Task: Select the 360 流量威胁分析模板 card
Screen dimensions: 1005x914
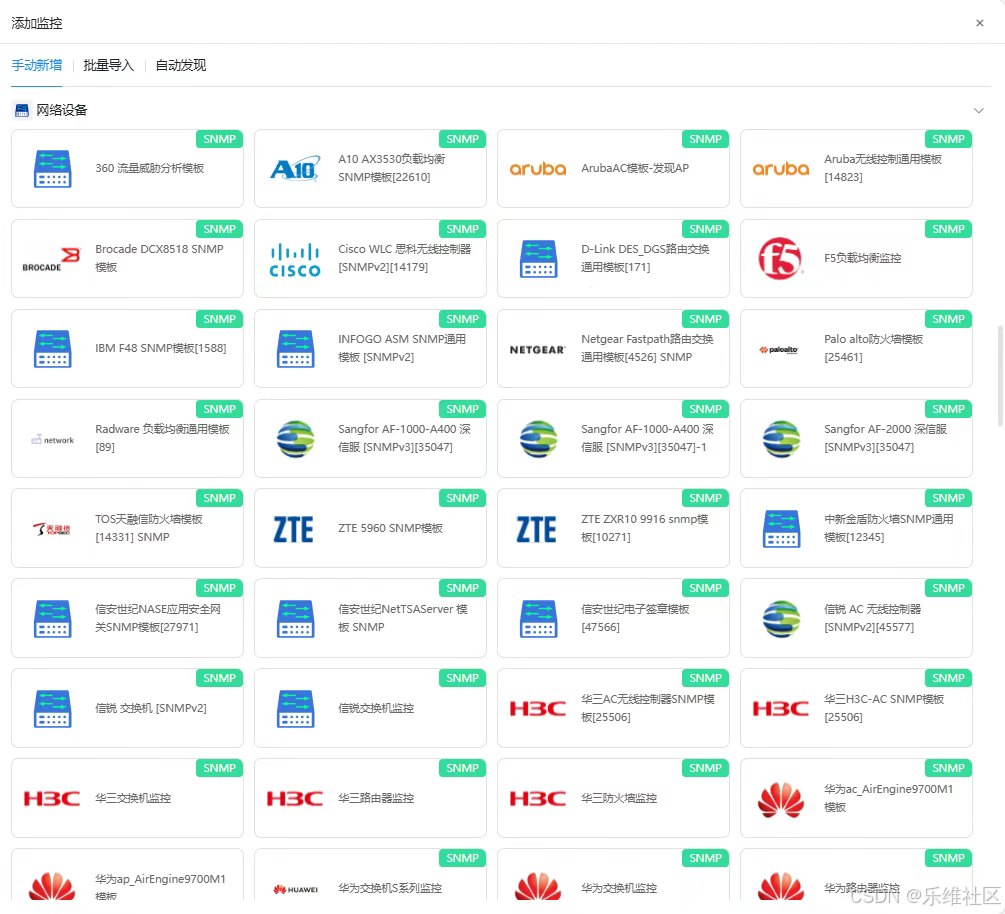Action: pyautogui.click(x=128, y=169)
